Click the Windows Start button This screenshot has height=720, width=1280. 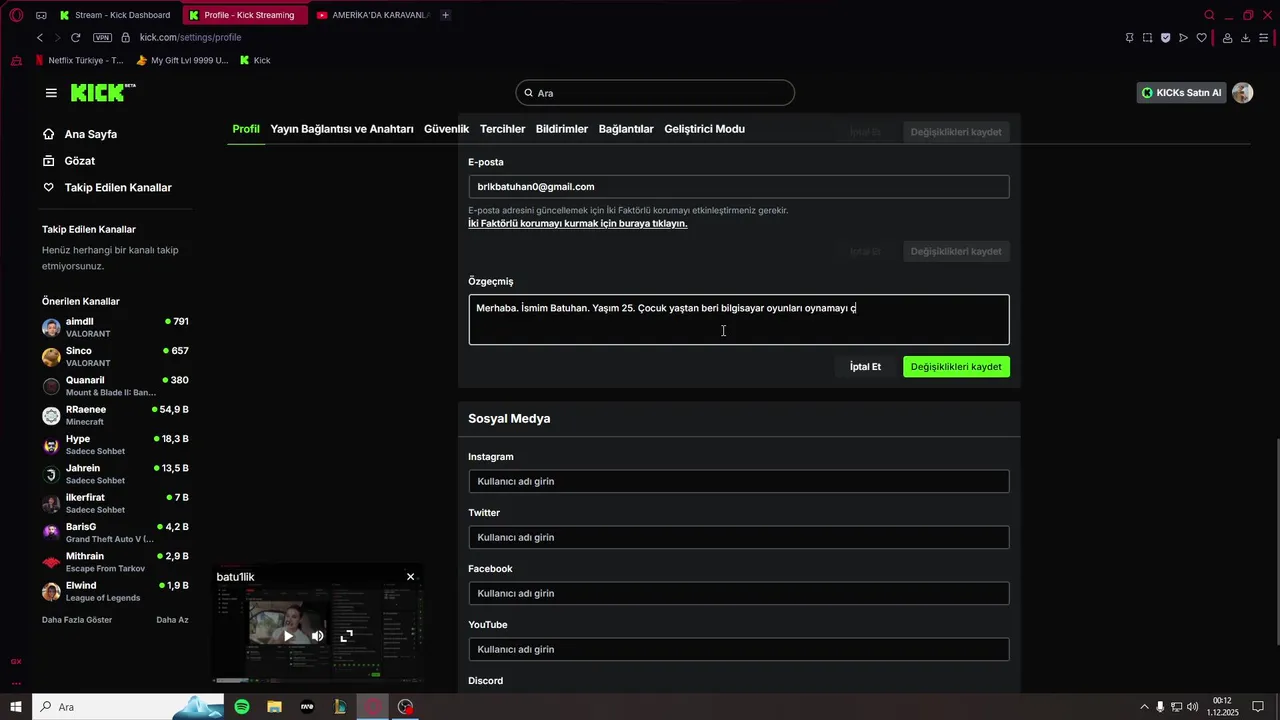point(16,707)
